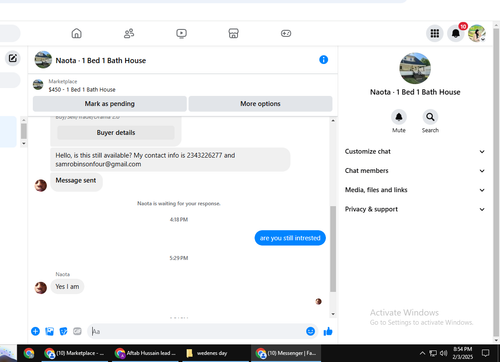Screen dimensions: 500x362
Task: Show hidden tray icons chevron
Action: (422, 353)
